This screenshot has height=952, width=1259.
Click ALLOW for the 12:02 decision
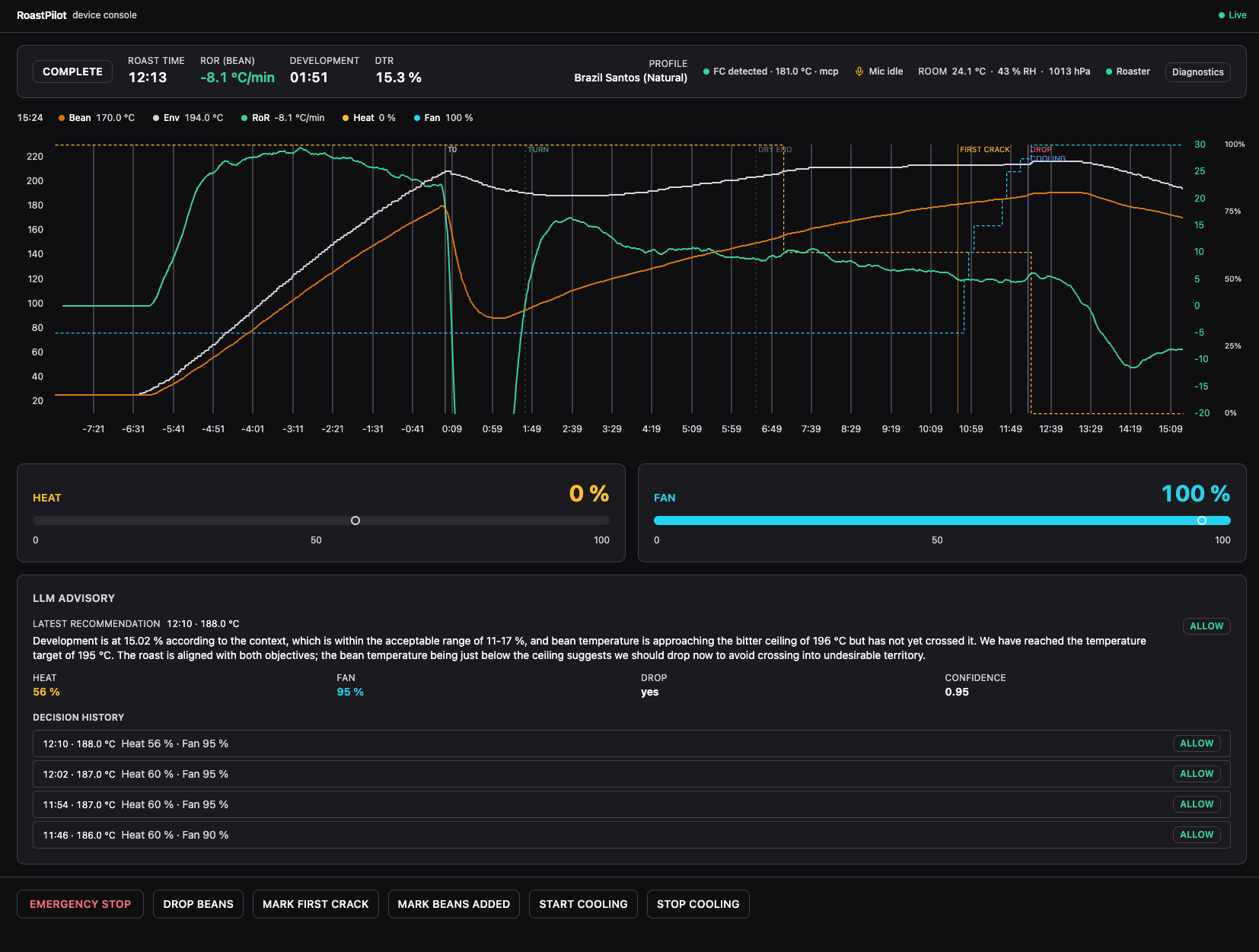click(x=1197, y=774)
